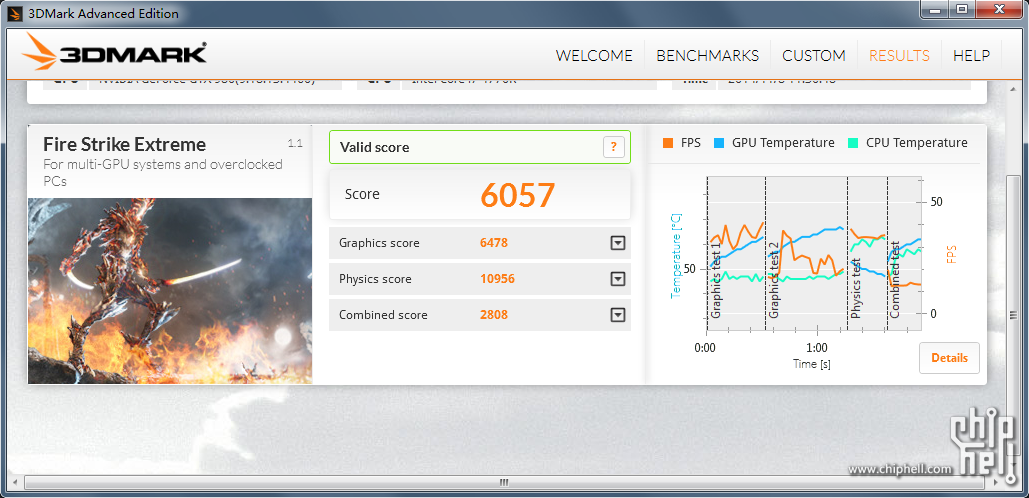Open the WELCOME tab
This screenshot has height=498, width=1029.
click(594, 56)
